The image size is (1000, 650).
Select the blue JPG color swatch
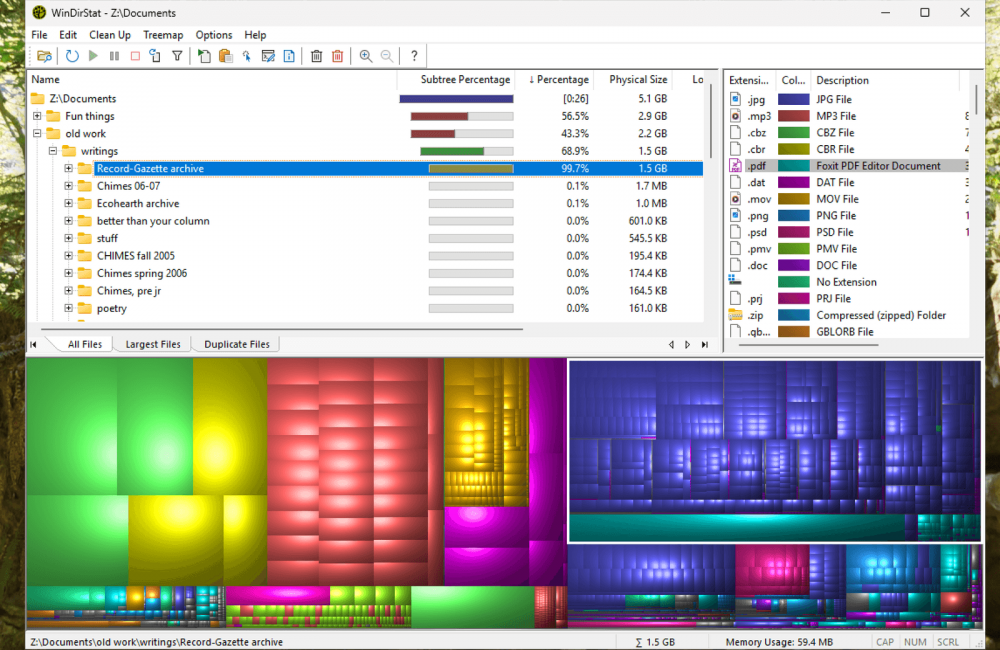coord(793,100)
